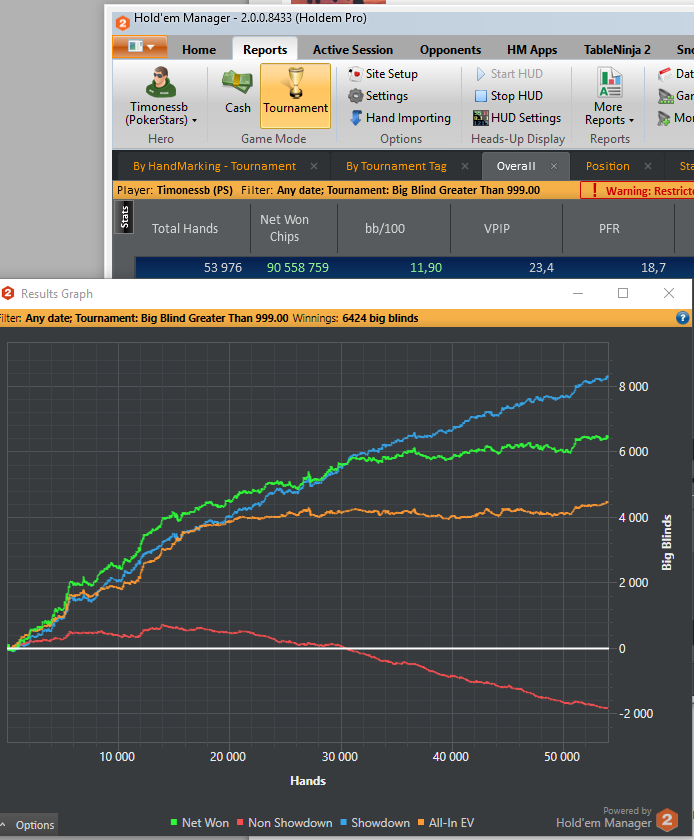The width and height of the screenshot is (694, 840).
Task: Close the By Tournament Tag tab
Action: [x=465, y=166]
